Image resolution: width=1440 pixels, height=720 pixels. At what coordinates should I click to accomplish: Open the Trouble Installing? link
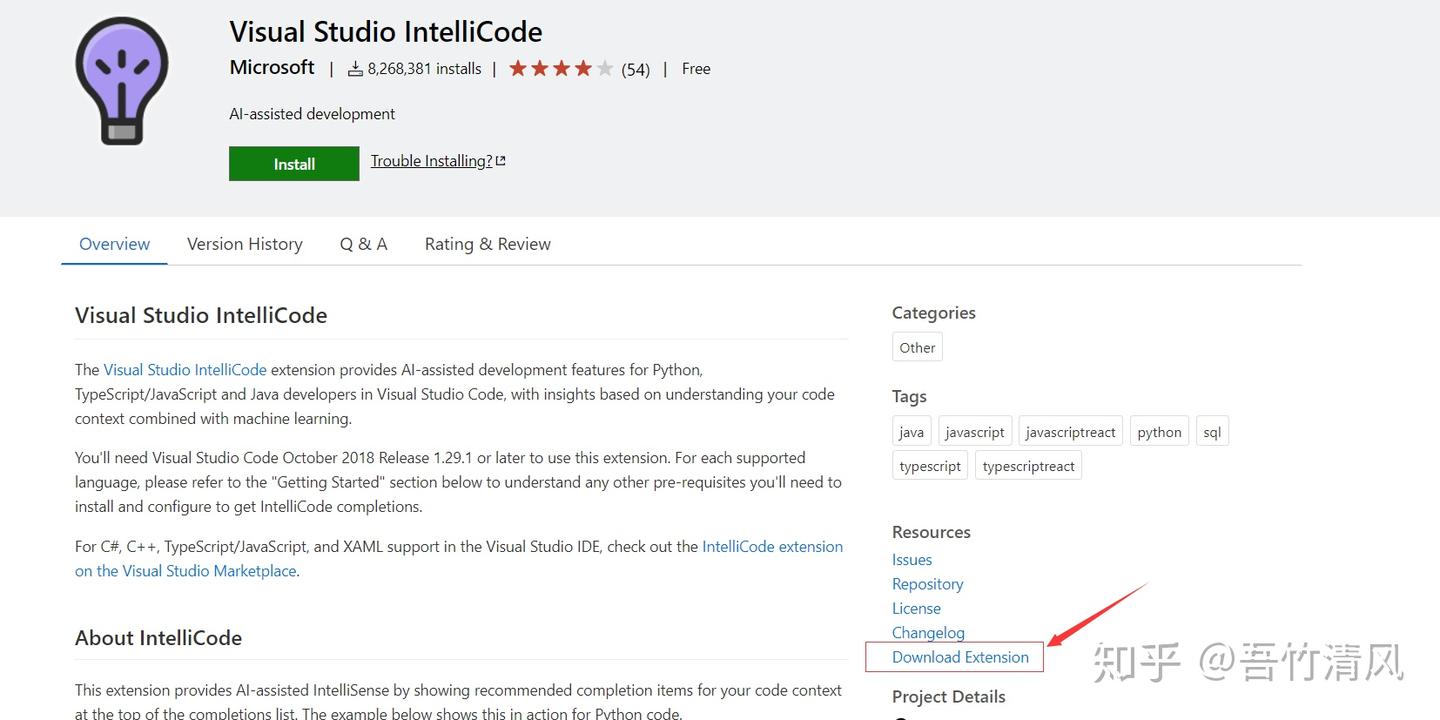coord(431,161)
